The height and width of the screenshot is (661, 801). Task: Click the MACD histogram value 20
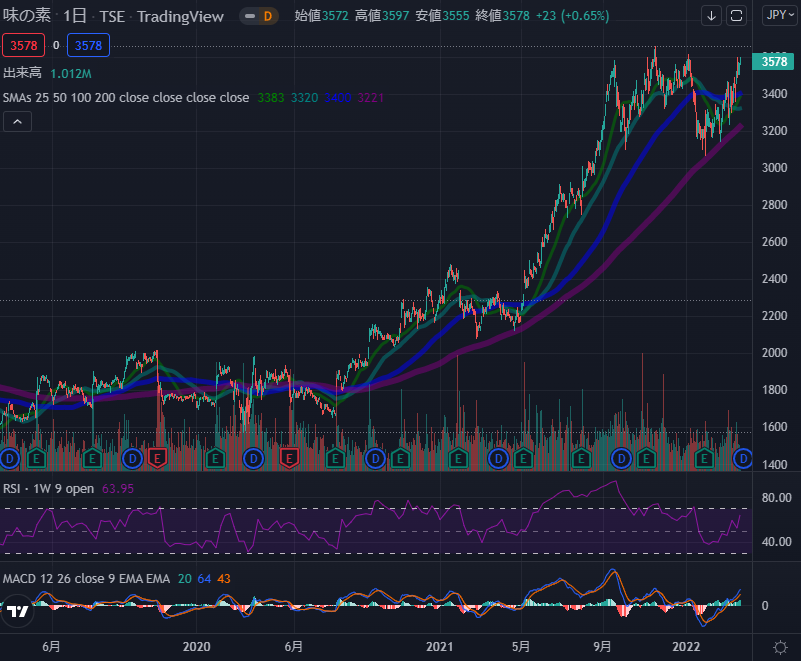[x=184, y=579]
